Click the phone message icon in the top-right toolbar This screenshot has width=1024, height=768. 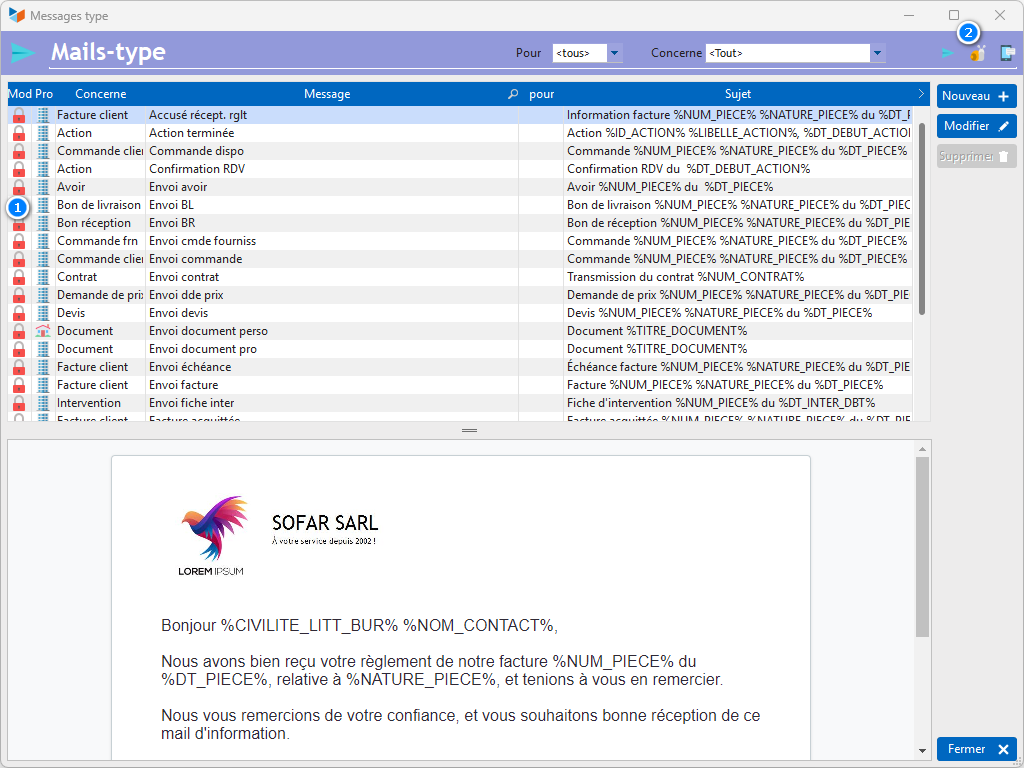click(x=1007, y=53)
